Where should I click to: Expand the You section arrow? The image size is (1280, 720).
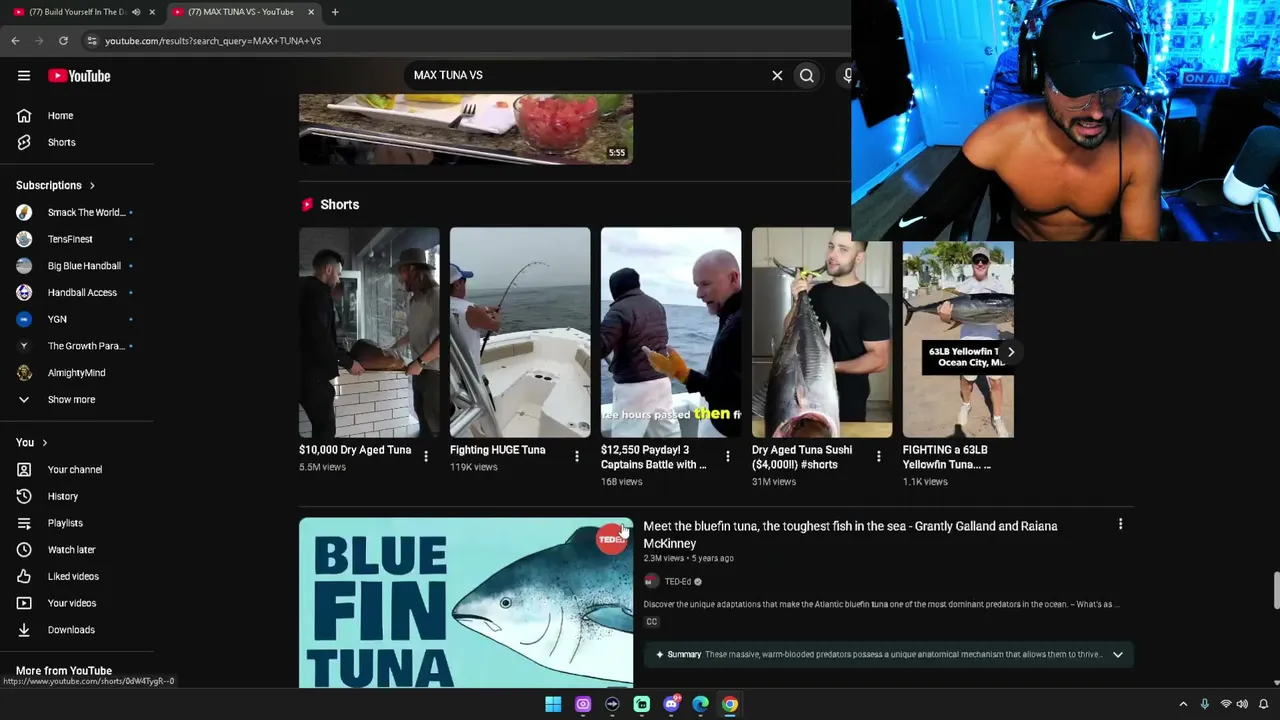pyautogui.click(x=44, y=443)
